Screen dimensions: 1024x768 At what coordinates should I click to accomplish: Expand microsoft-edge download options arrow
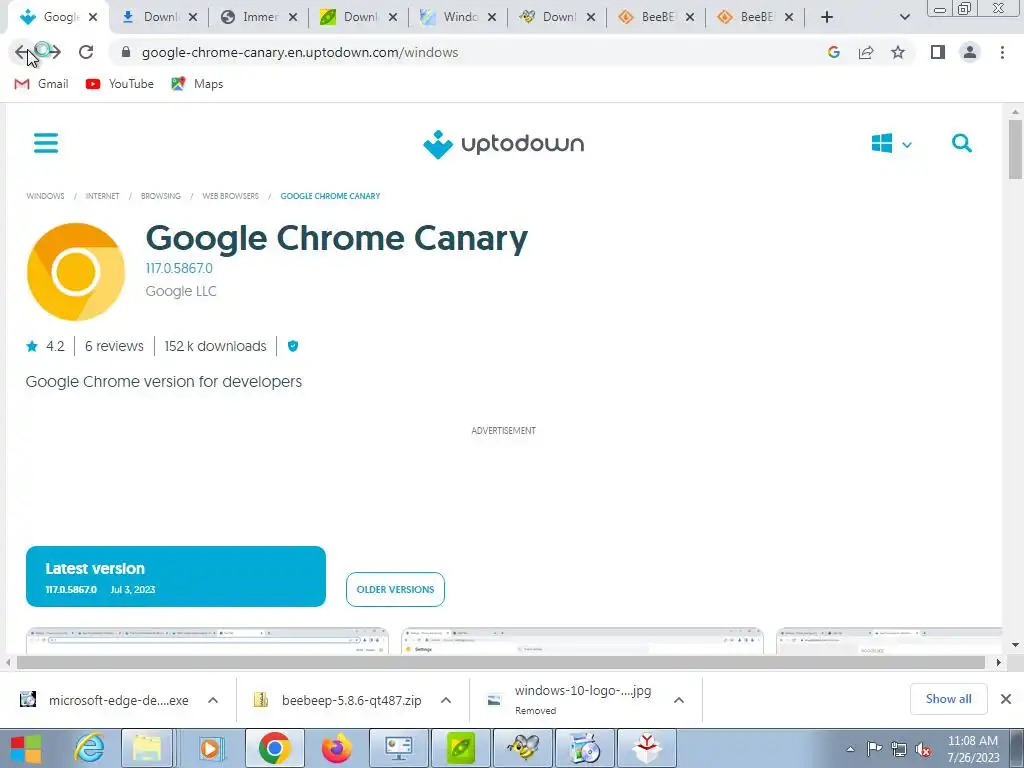(x=213, y=700)
